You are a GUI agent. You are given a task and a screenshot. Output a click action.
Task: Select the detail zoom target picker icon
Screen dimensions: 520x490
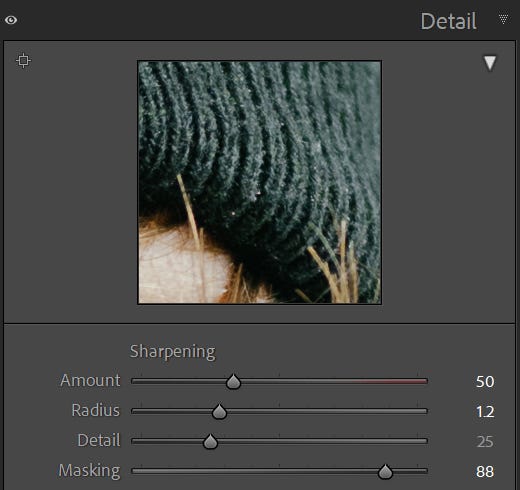pyautogui.click(x=23, y=61)
